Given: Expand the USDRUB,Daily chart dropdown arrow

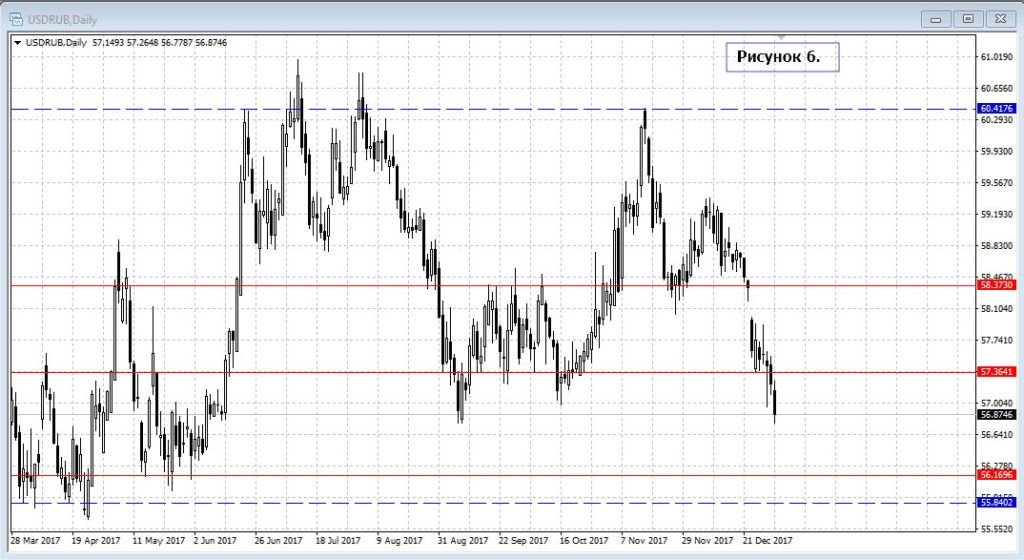Looking at the screenshot, I should point(17,44).
